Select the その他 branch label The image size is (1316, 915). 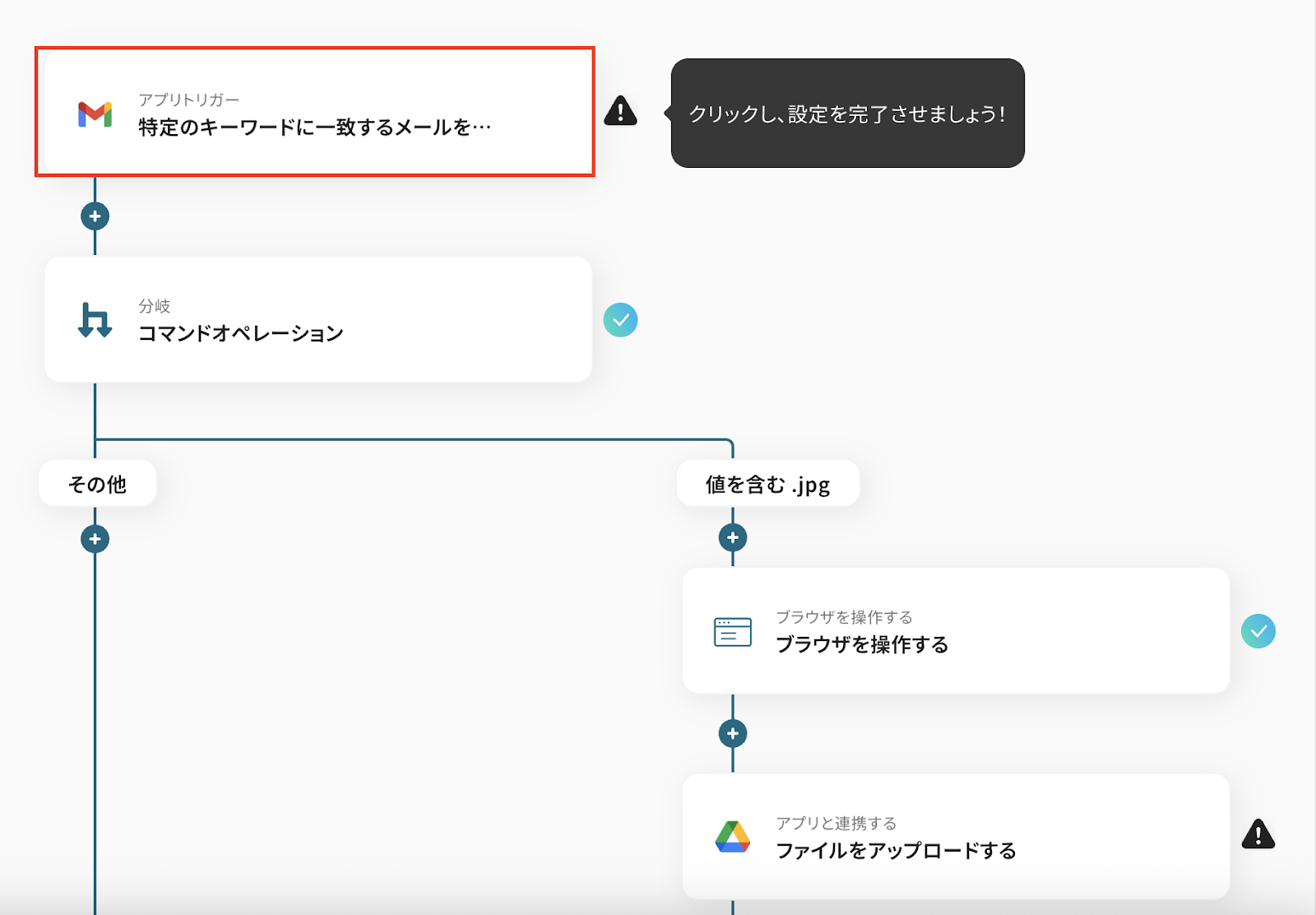(97, 484)
